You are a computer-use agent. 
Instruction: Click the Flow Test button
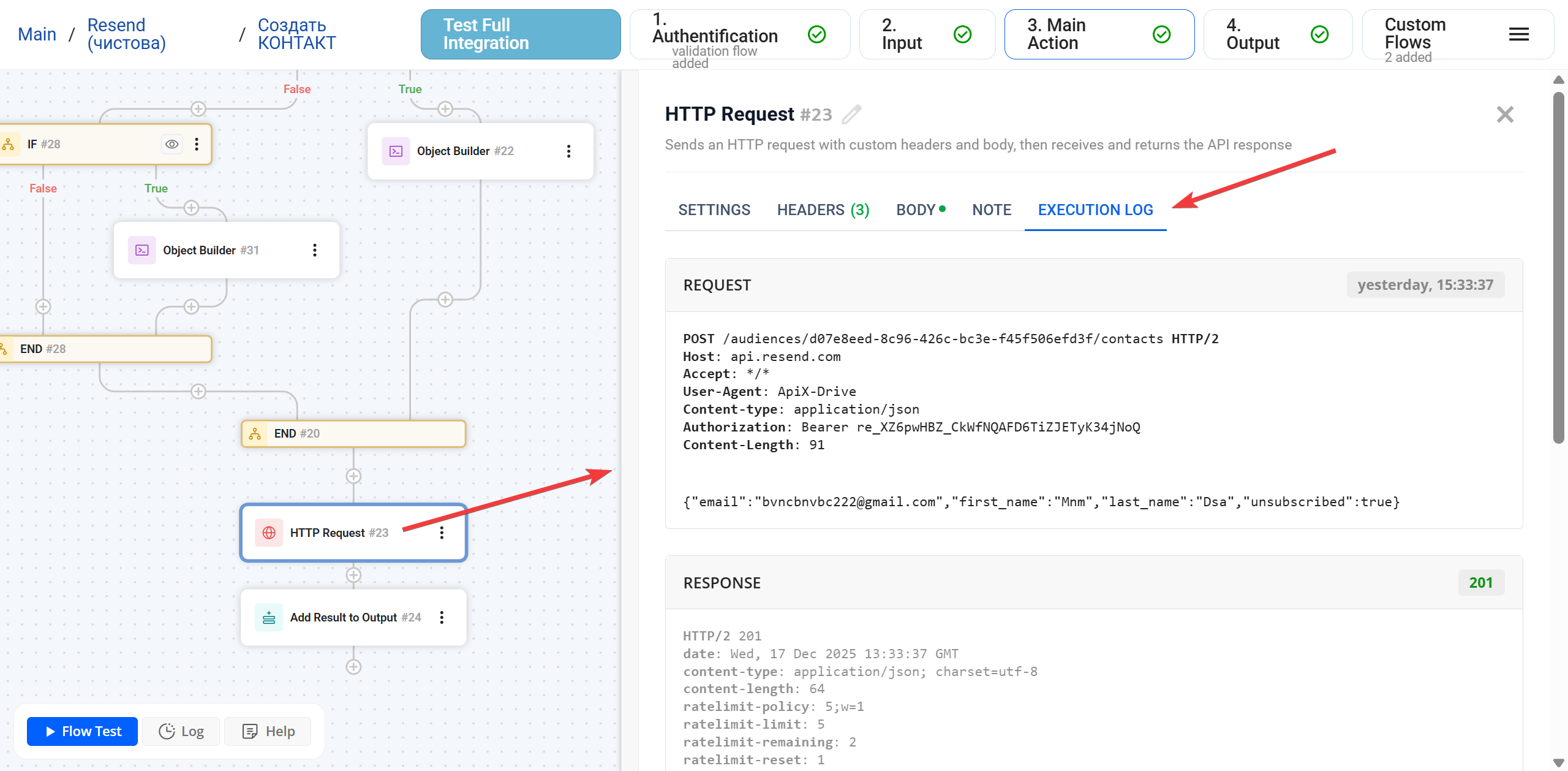[81, 731]
